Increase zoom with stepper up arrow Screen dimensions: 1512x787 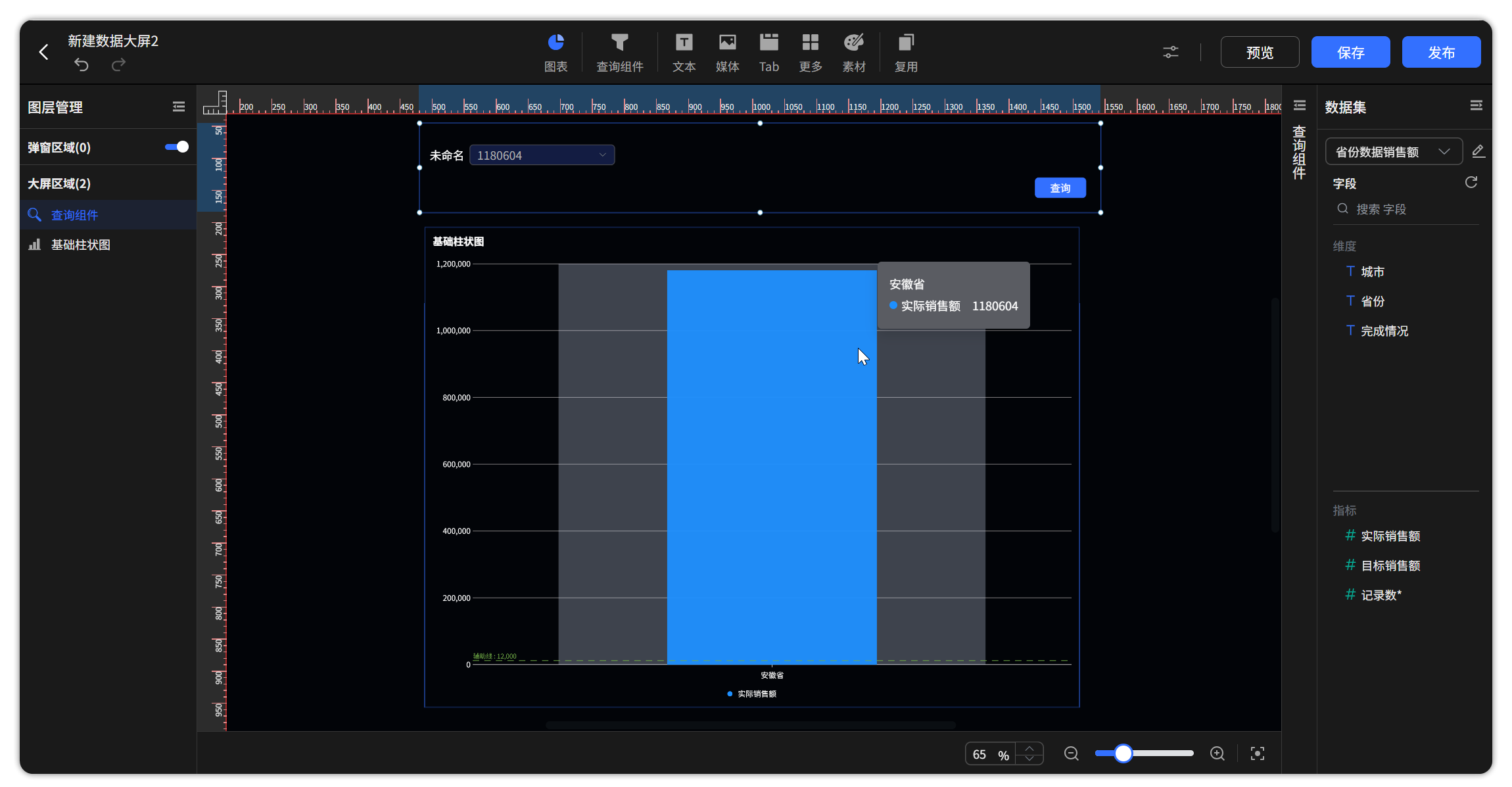point(1029,748)
